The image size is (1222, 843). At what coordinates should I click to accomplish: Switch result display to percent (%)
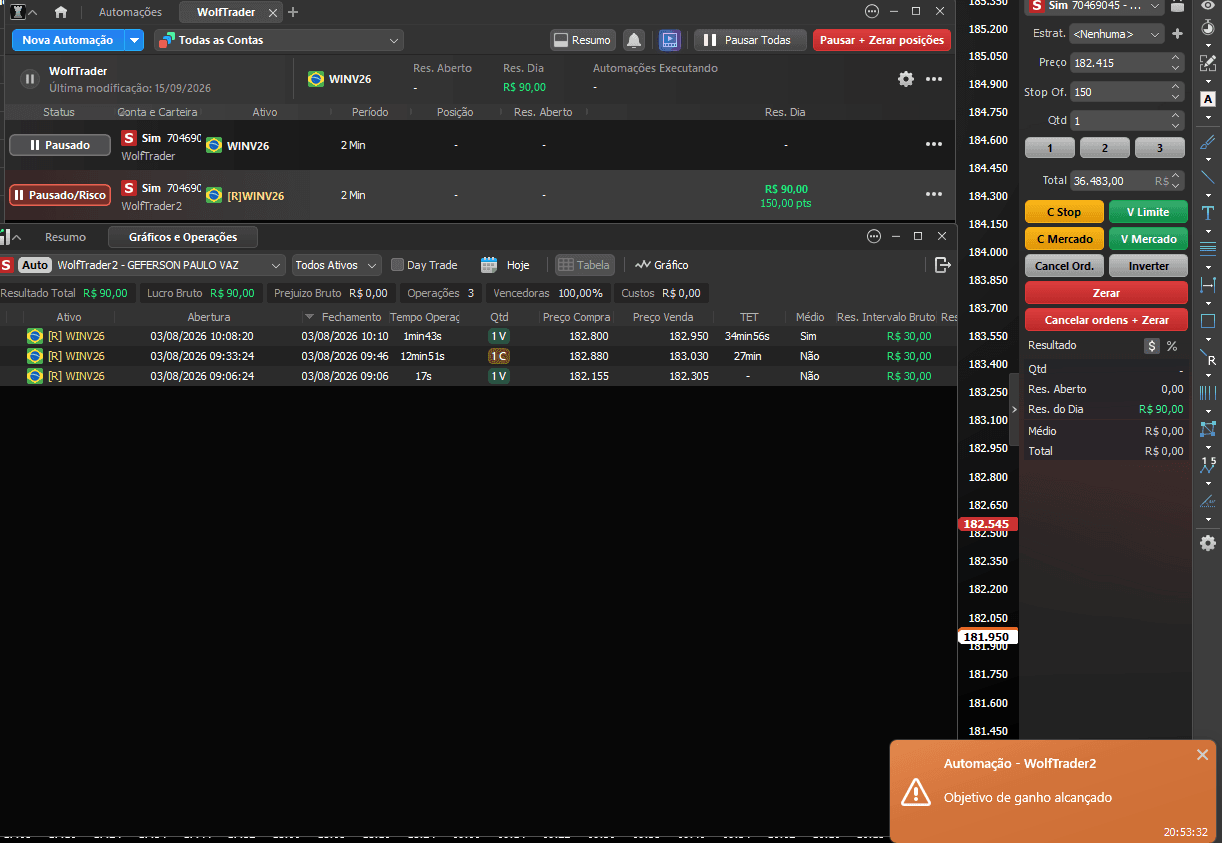pyautogui.click(x=1172, y=346)
